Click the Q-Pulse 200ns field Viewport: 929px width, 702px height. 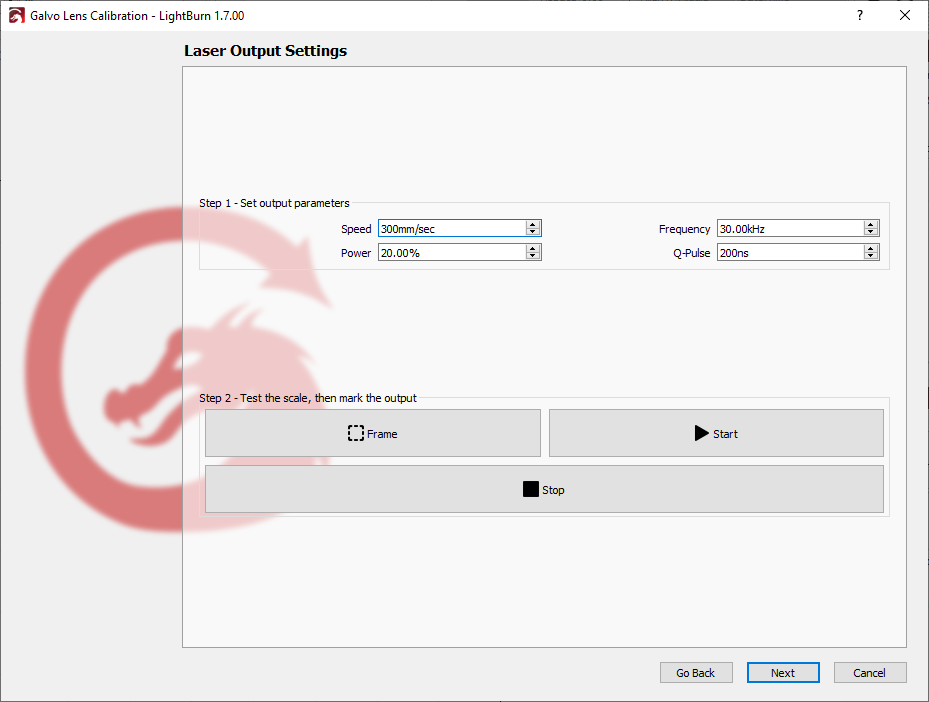[x=789, y=253]
